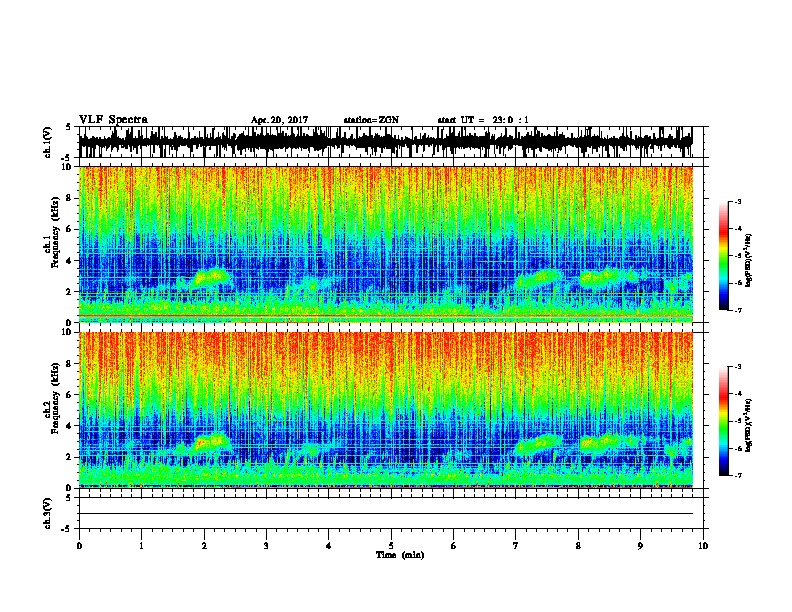Click the ch.2 frequency tick label "6"
The height and width of the screenshot is (612, 792).
click(x=69, y=395)
